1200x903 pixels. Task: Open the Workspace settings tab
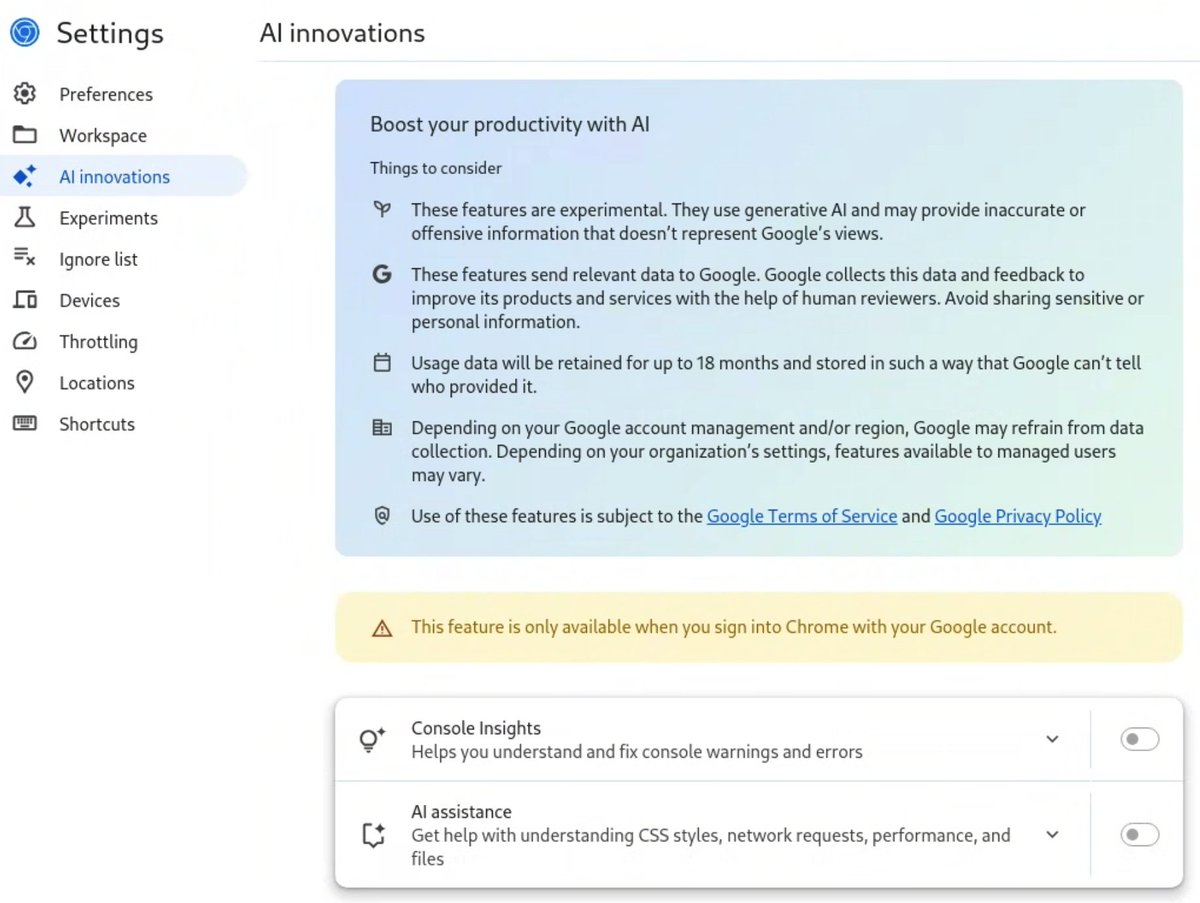(124, 135)
